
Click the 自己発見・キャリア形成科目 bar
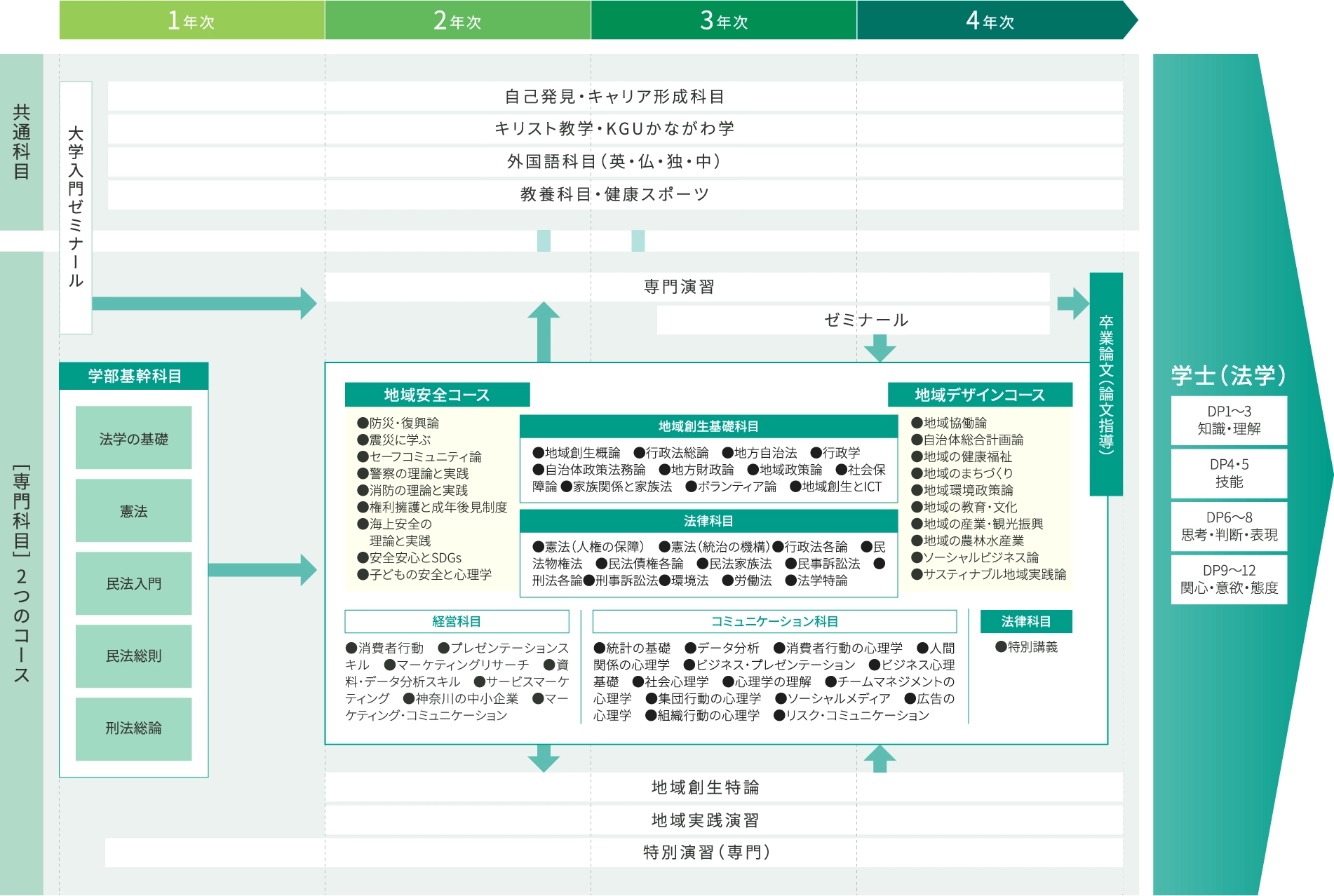615,96
